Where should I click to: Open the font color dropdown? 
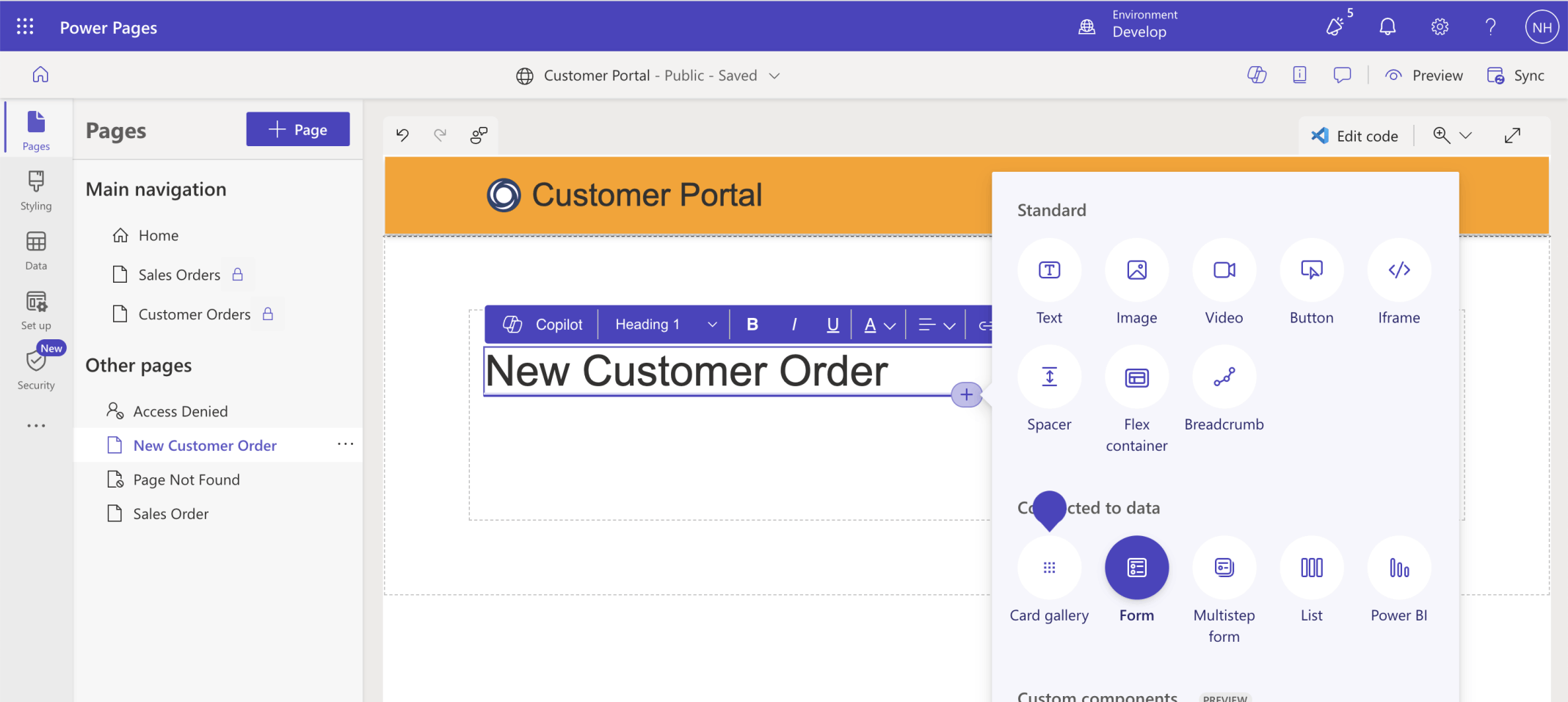click(x=879, y=325)
